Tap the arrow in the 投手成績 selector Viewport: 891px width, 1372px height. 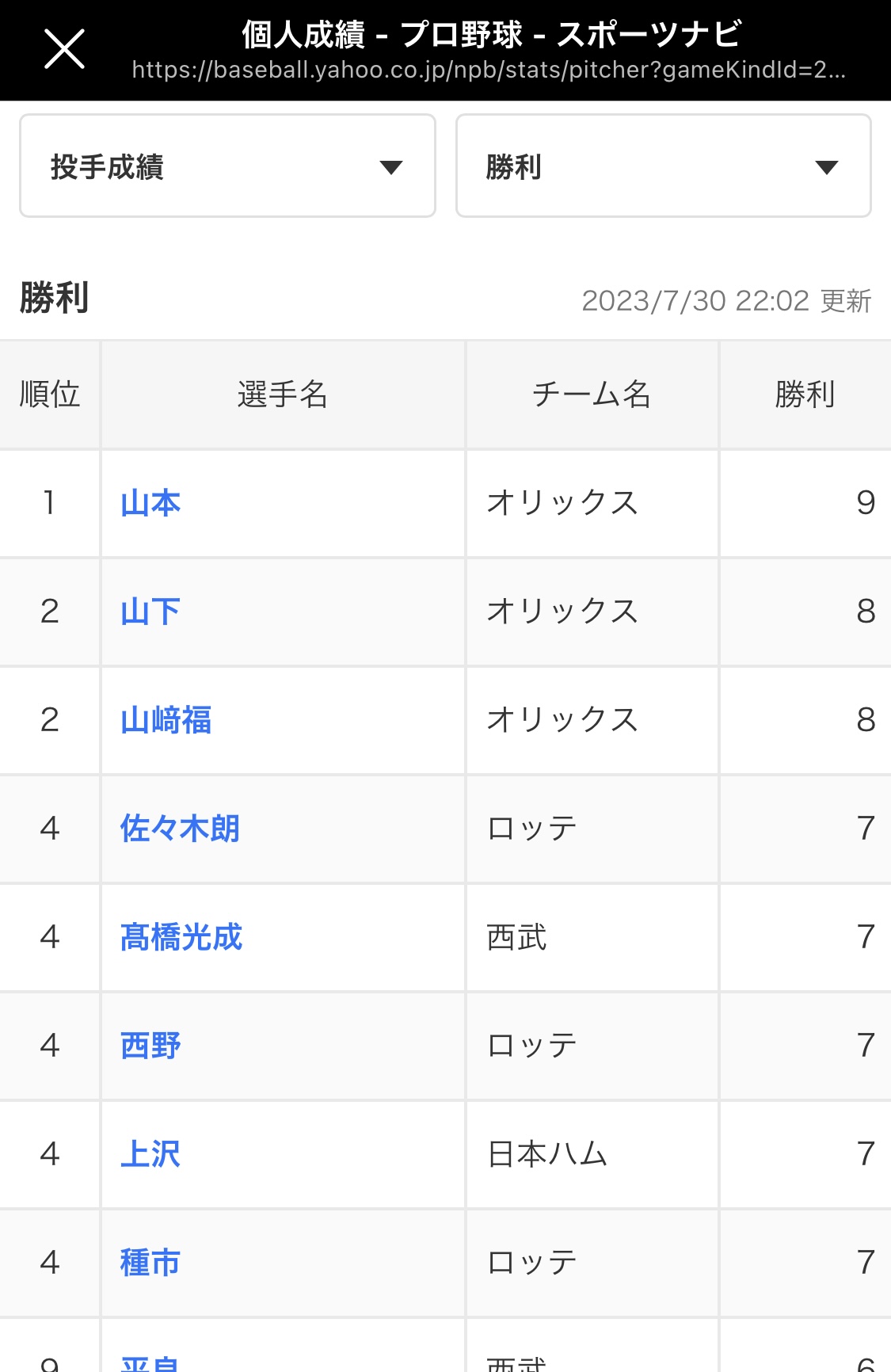tap(391, 167)
